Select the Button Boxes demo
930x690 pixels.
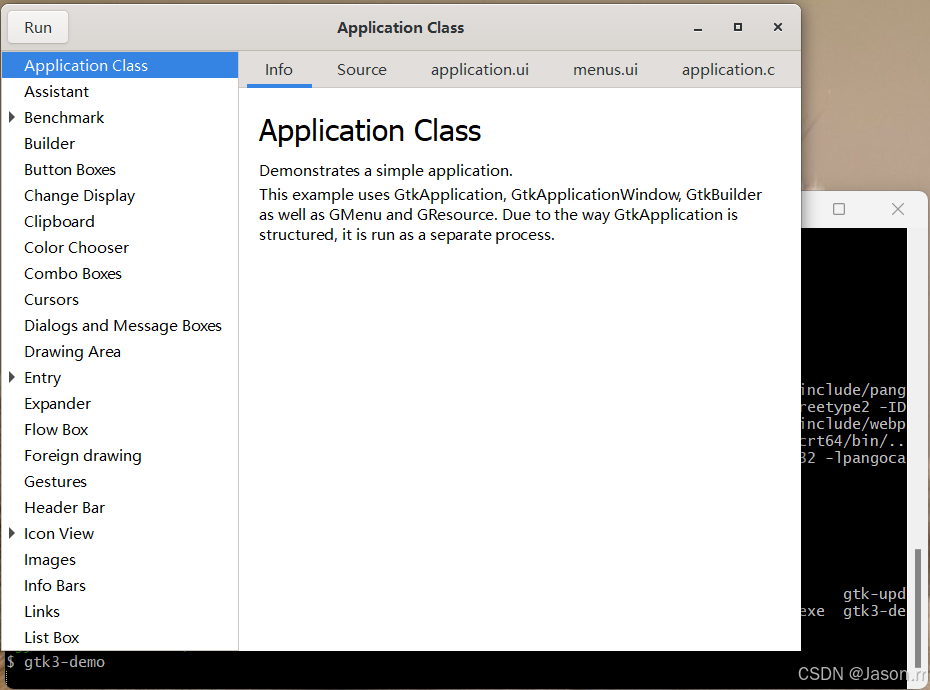click(x=120, y=170)
